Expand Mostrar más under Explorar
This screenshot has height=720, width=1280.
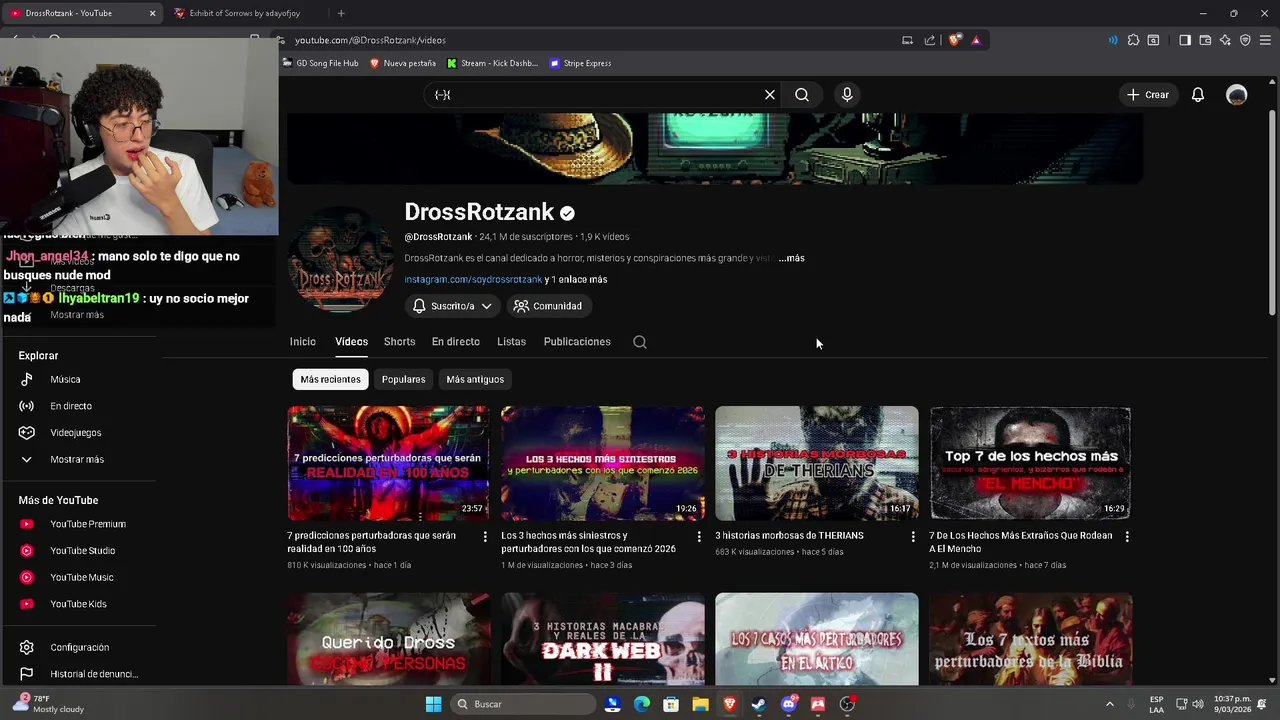(77, 459)
